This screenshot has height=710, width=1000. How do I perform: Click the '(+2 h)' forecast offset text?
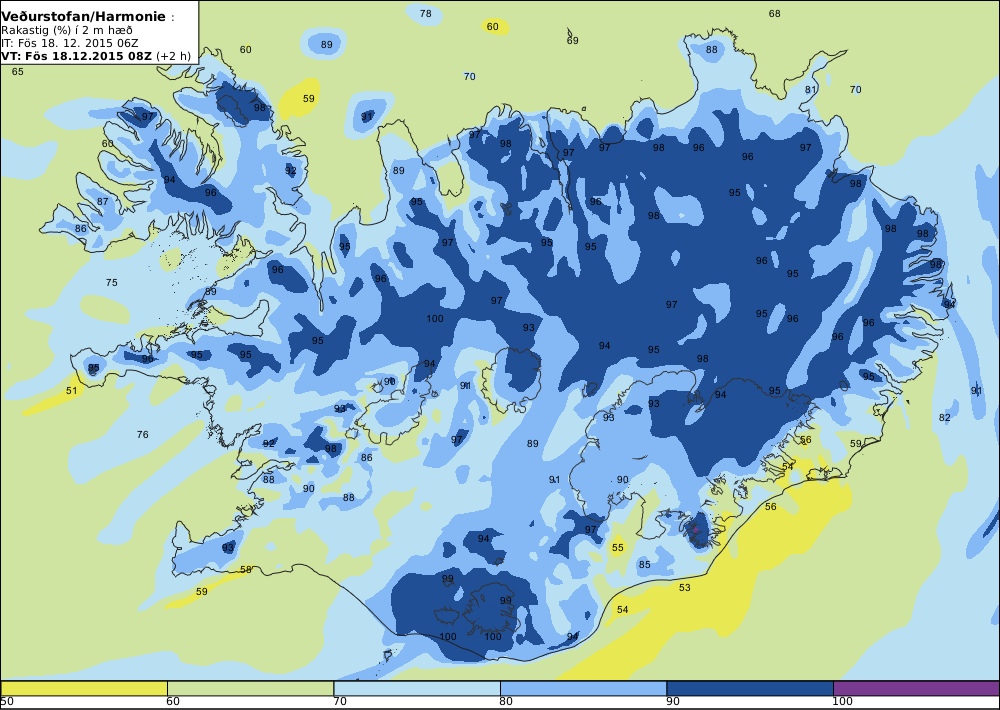tap(173, 55)
